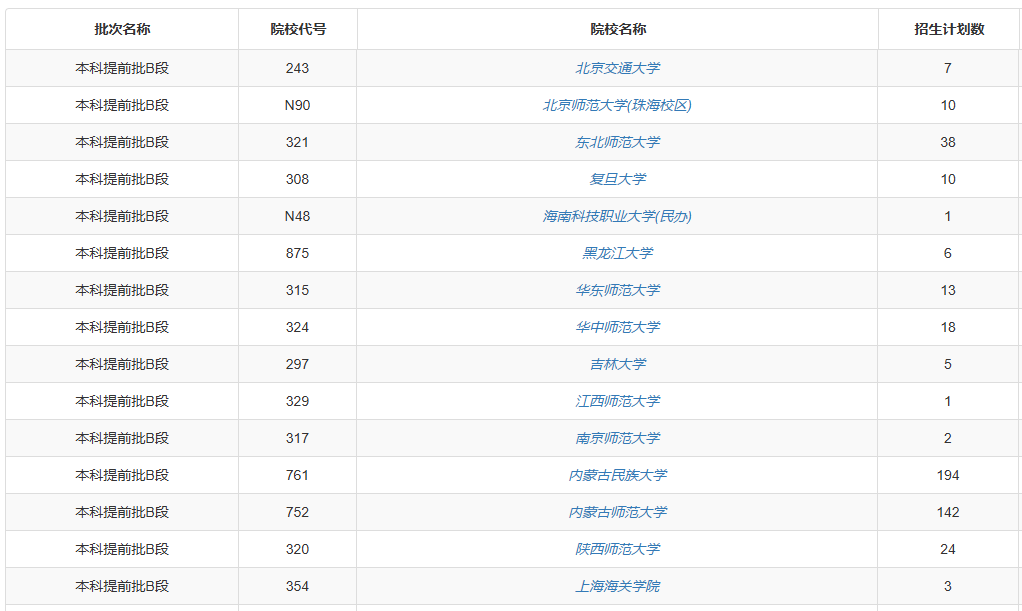Select school code 761 cell
Screen dimensions: 1022x611
click(x=297, y=475)
